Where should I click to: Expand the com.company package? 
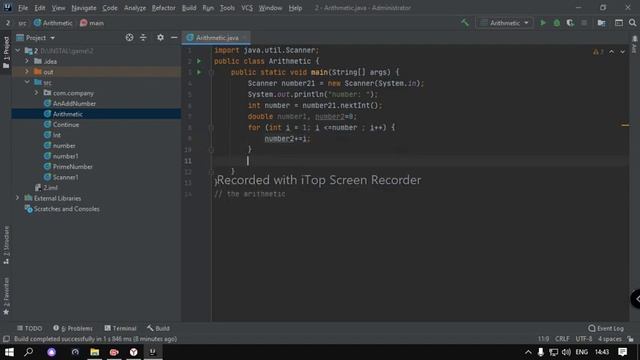click(36, 93)
